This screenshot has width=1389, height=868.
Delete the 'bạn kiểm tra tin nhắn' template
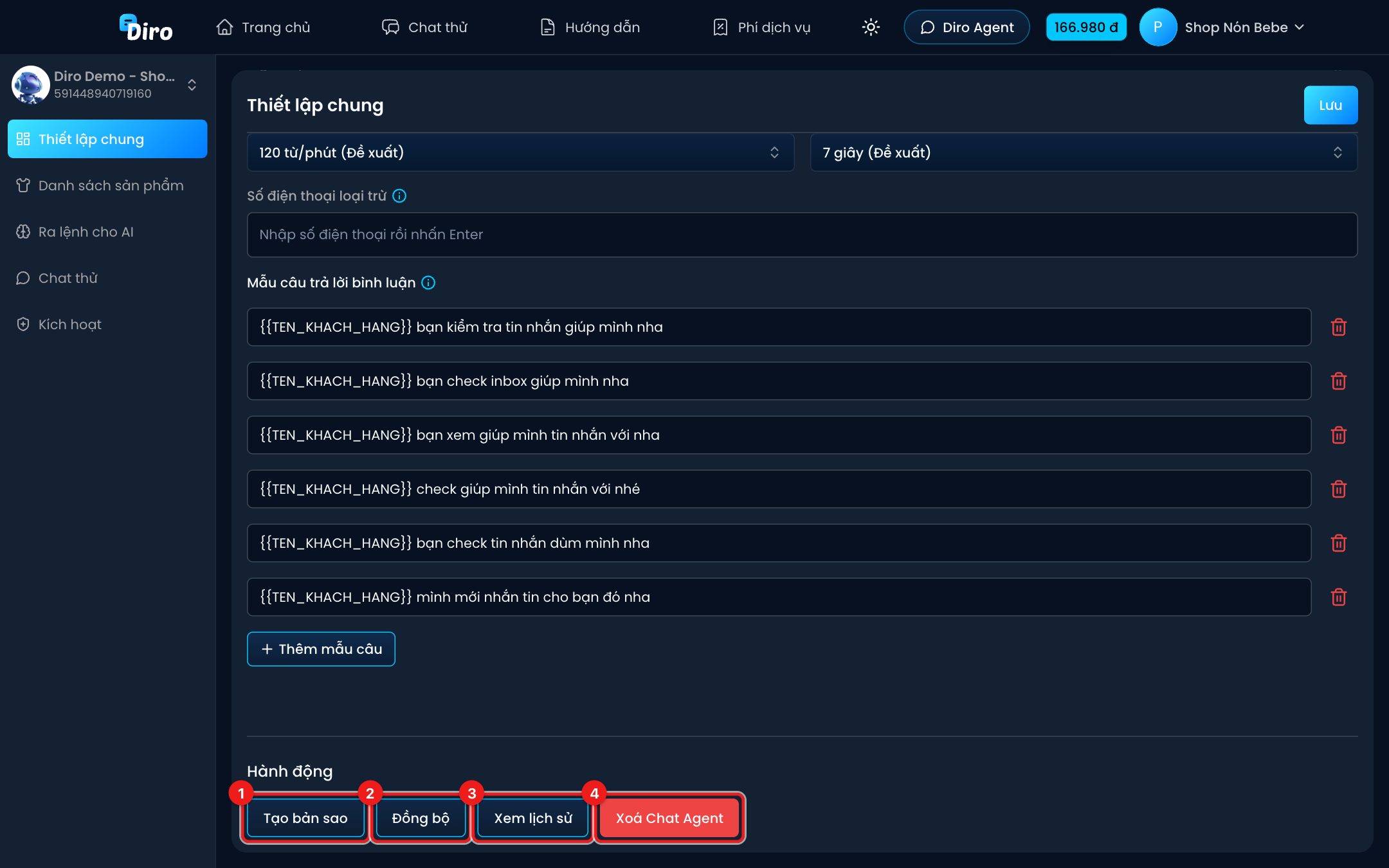click(x=1339, y=327)
